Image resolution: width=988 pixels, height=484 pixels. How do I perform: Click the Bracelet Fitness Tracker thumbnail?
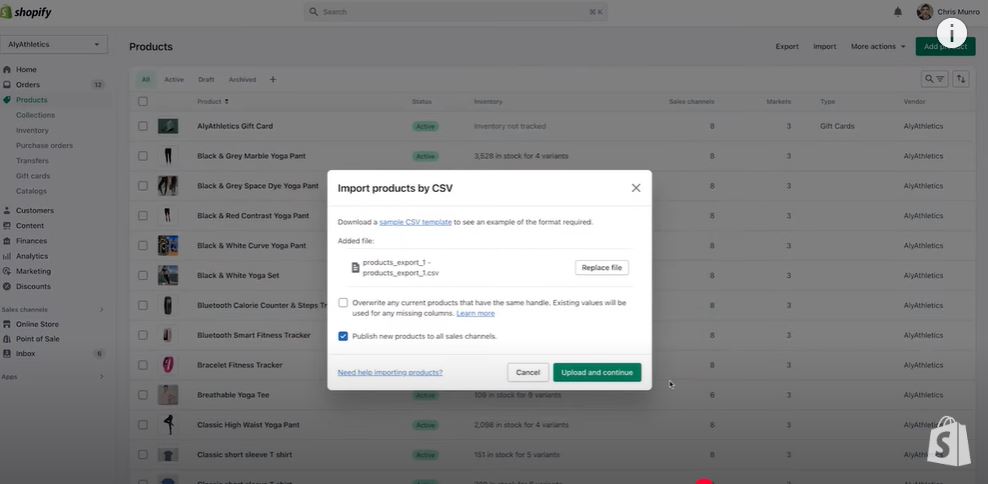(168, 365)
